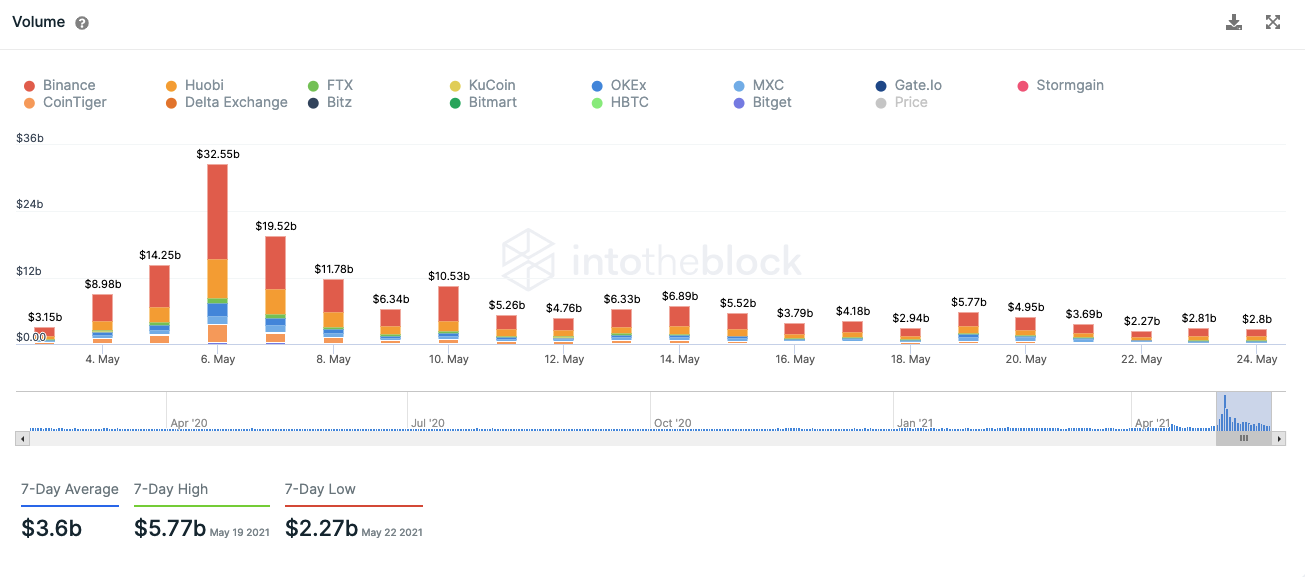Image resolution: width=1305 pixels, height=577 pixels.
Task: Click the $3.6b average value
Action: coord(52,528)
